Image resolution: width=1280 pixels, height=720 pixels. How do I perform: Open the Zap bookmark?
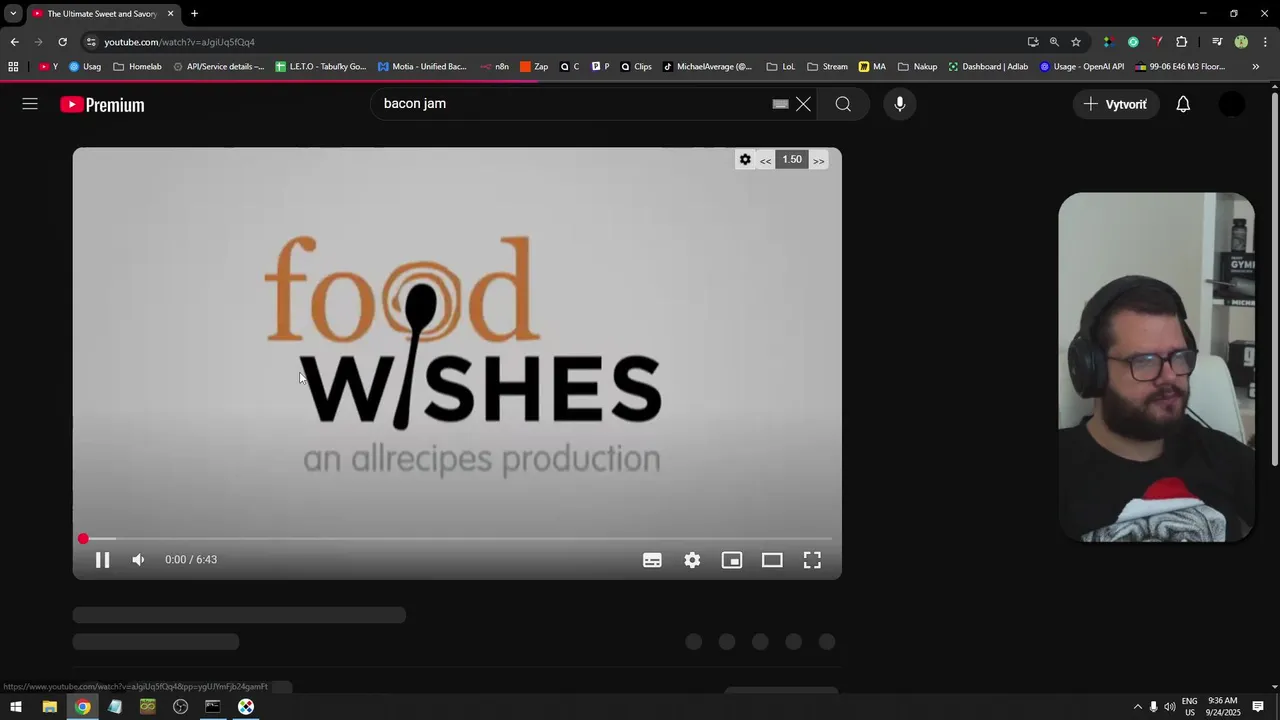tap(534, 67)
